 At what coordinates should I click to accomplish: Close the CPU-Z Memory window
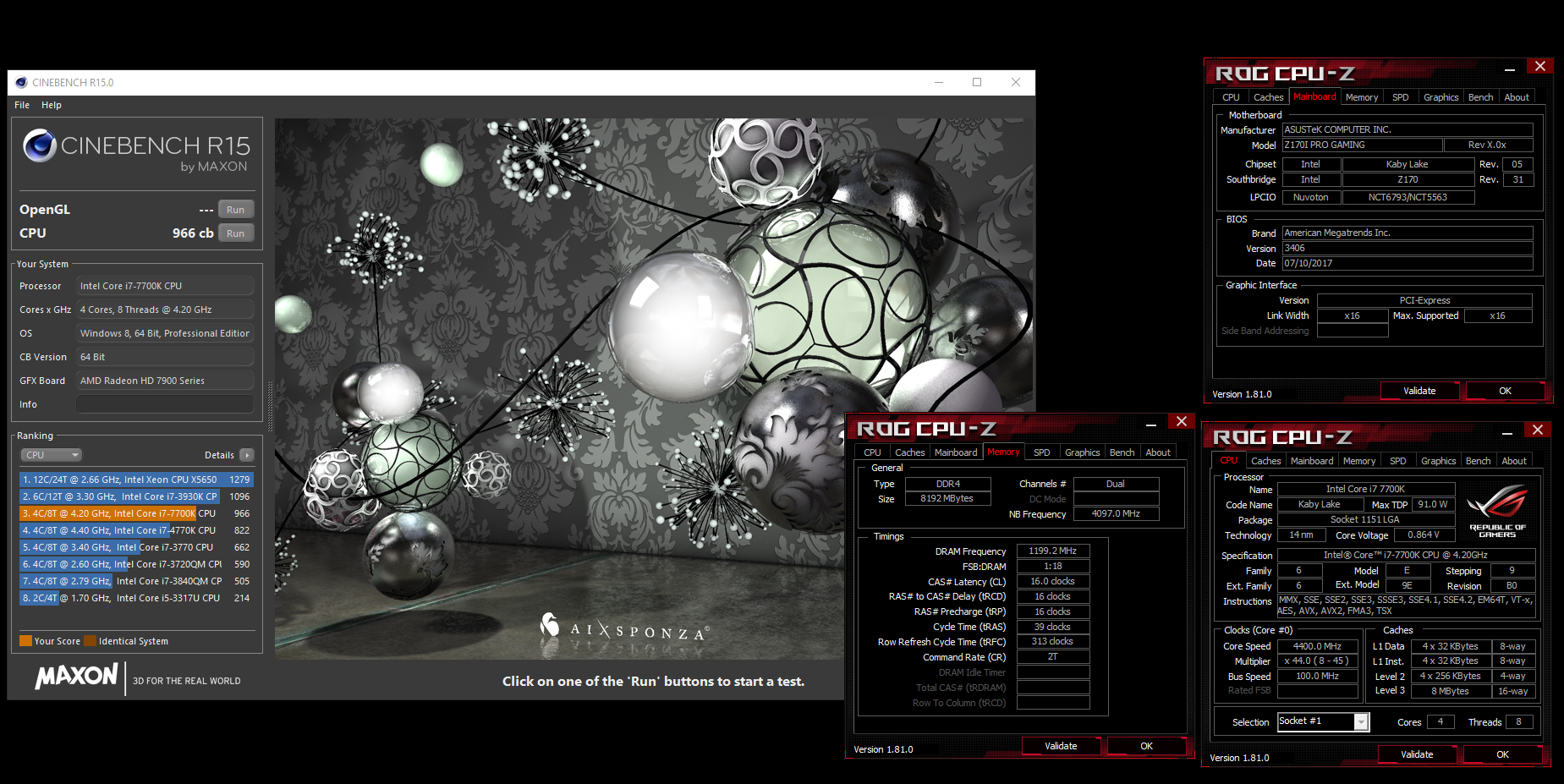tap(1181, 421)
